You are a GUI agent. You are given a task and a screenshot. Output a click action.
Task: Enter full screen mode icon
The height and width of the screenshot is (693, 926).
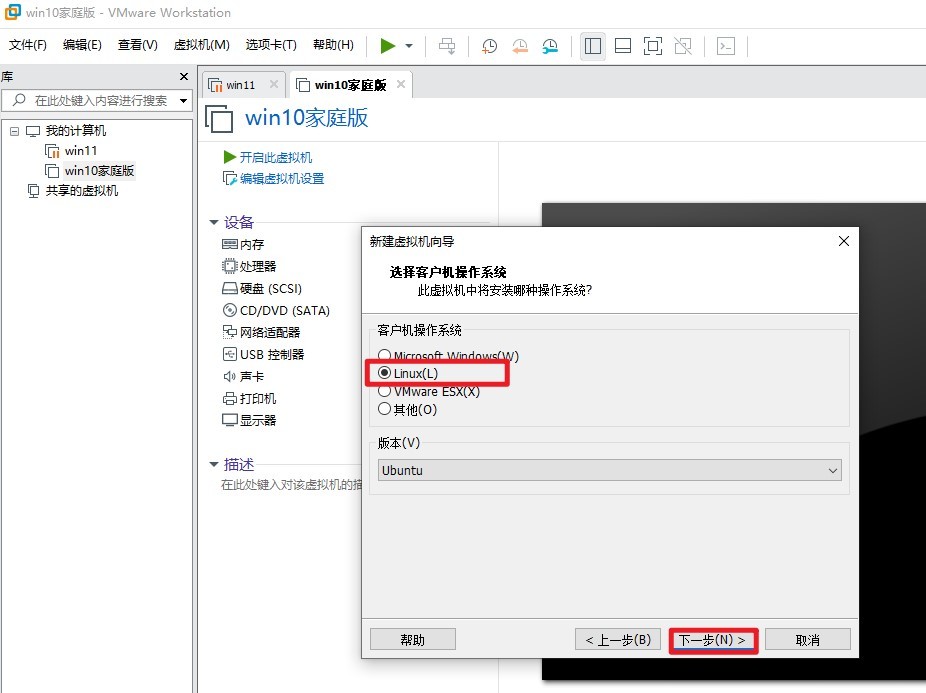click(x=653, y=45)
